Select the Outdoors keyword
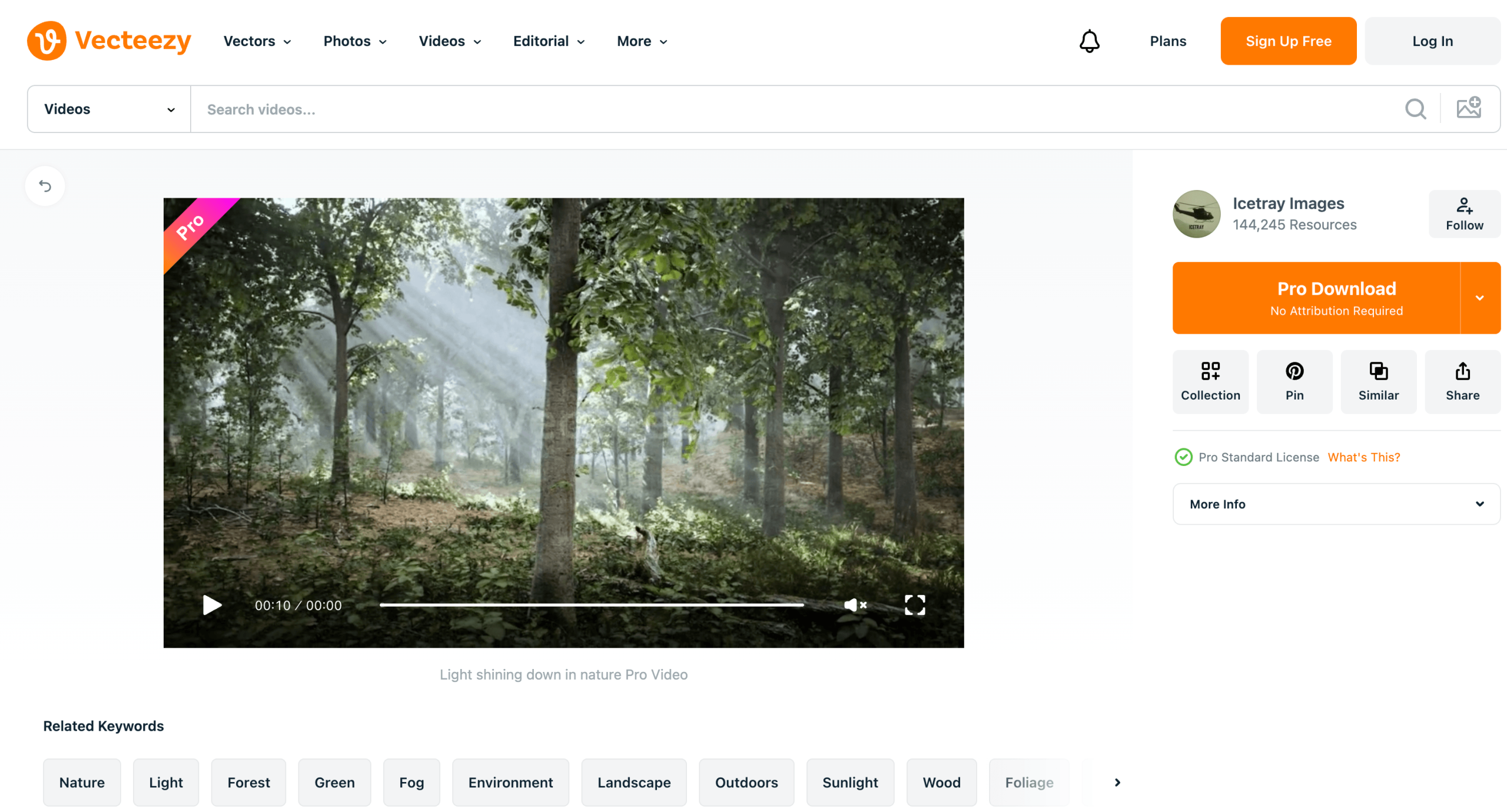 pos(746,783)
